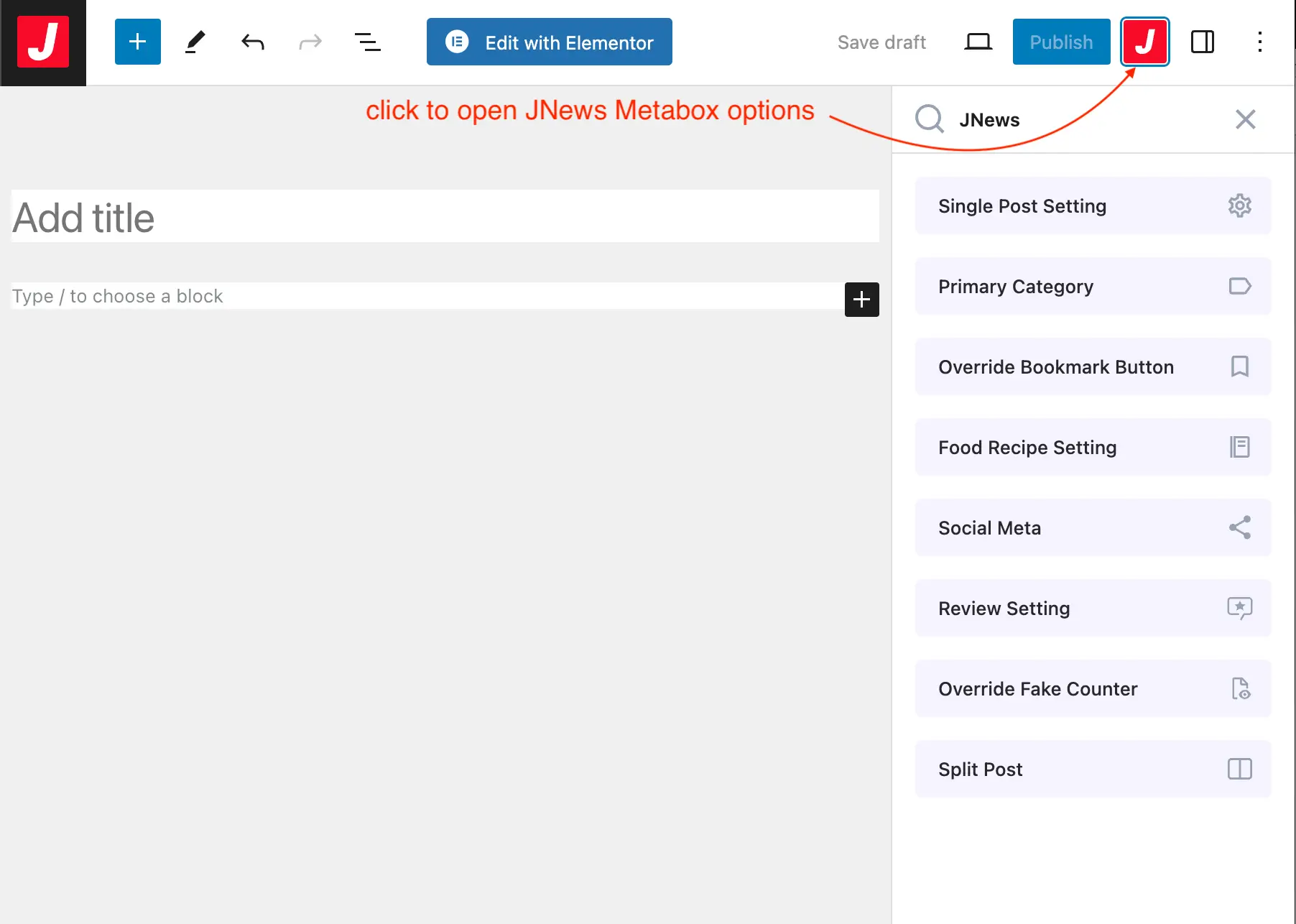
Task: Select the pencil Tools icon
Action: pos(195,42)
